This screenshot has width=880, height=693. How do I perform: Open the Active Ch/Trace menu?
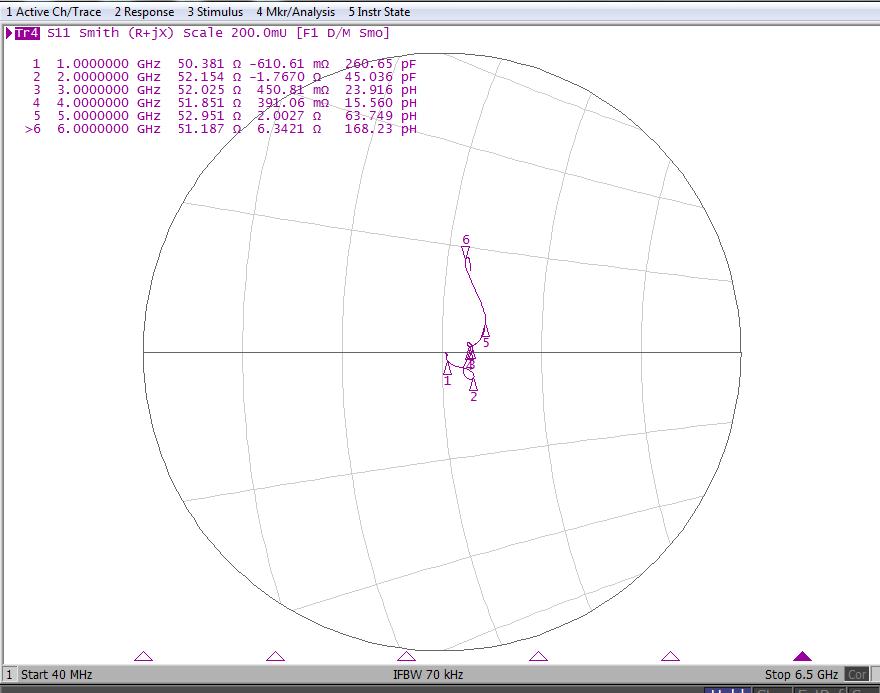pos(53,12)
